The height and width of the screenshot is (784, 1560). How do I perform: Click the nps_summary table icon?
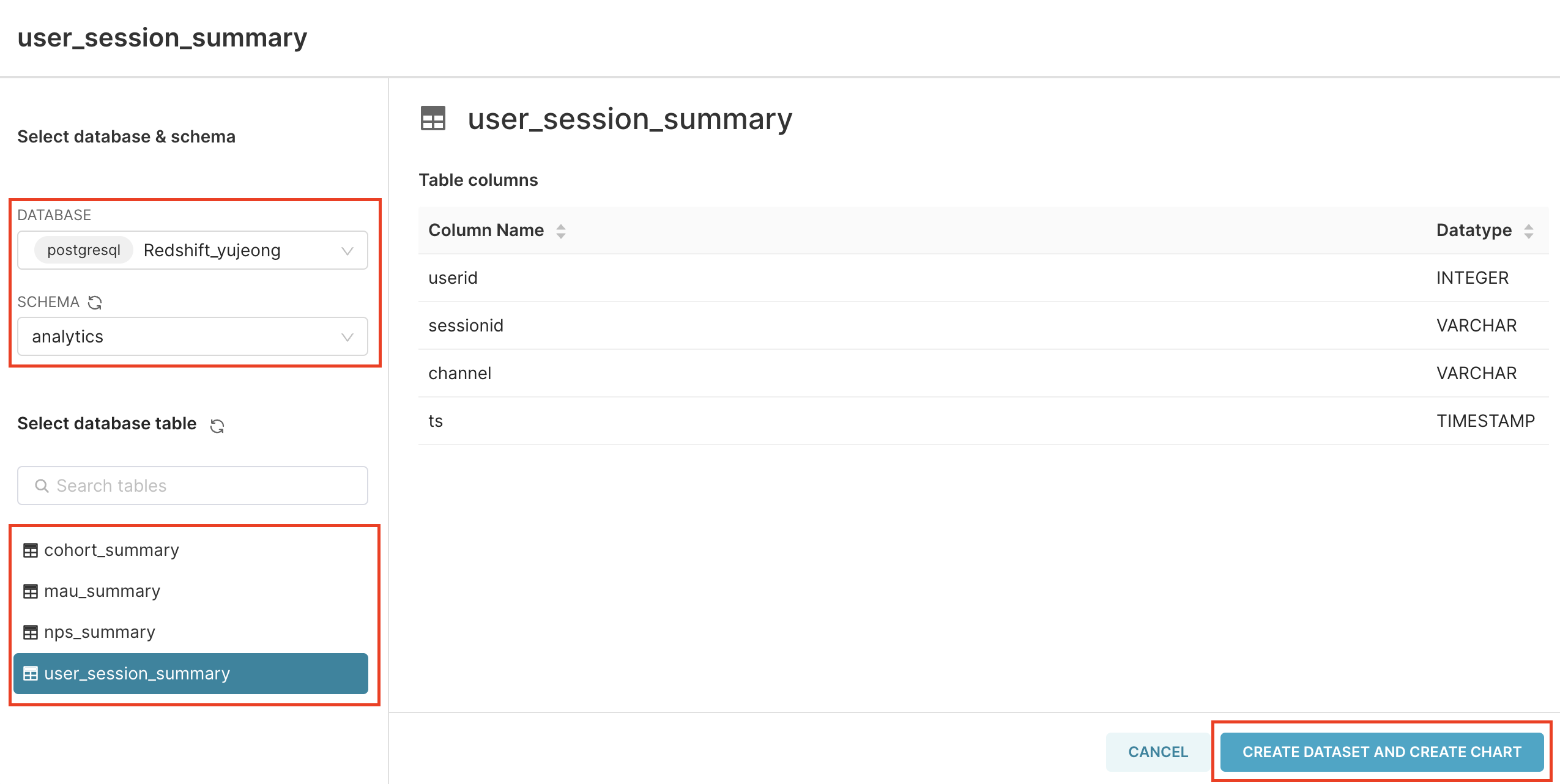click(31, 632)
